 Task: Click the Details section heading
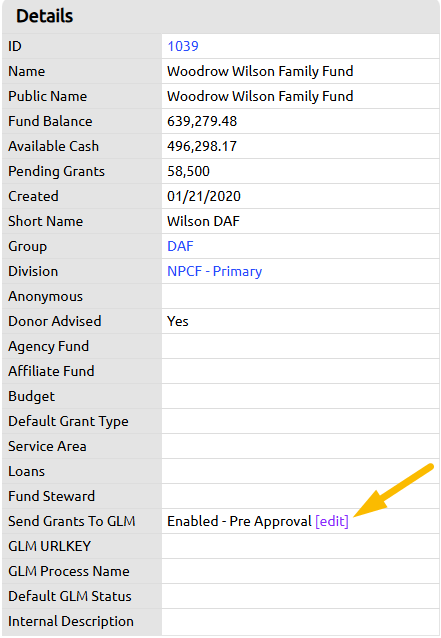[x=45, y=16]
